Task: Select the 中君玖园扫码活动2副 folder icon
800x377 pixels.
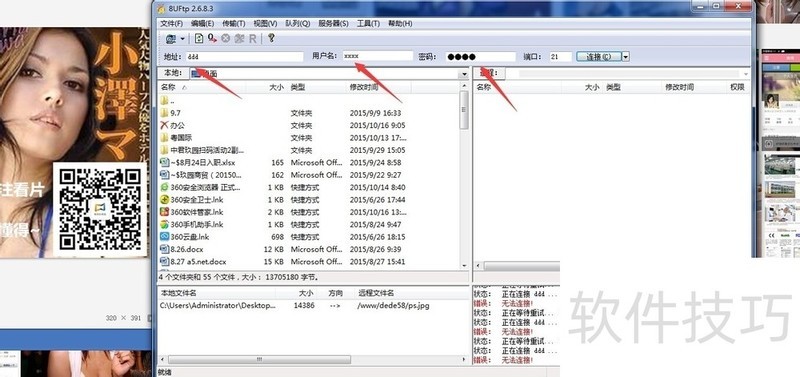Action: (x=164, y=150)
